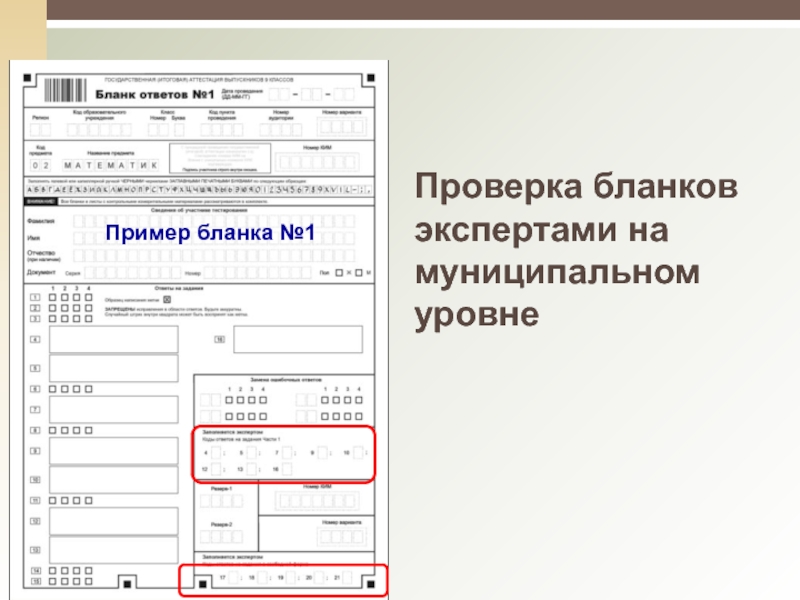The image size is (800, 600).
Task: Select the blue 'Пример бланка №1' caption
Action: click(210, 233)
